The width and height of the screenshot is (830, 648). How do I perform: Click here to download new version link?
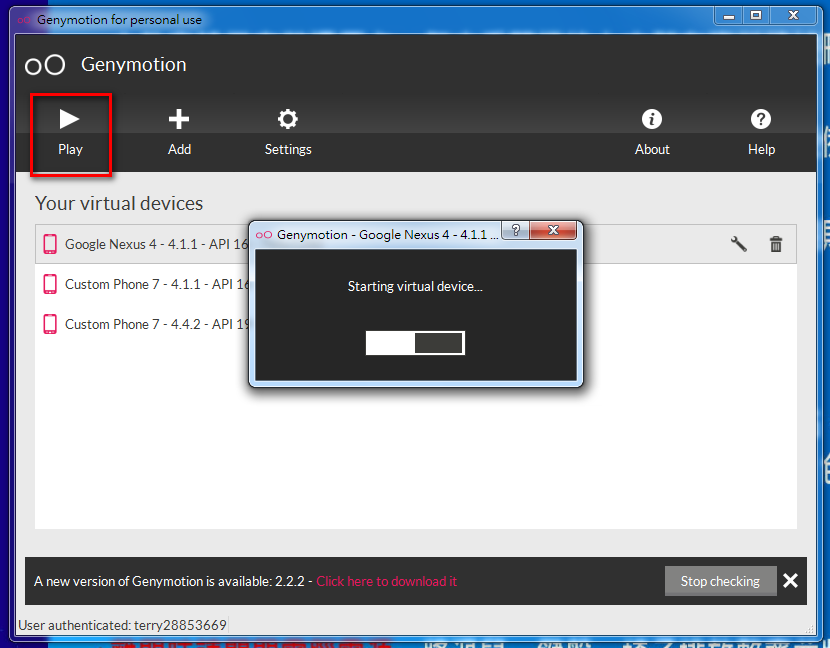(386, 581)
